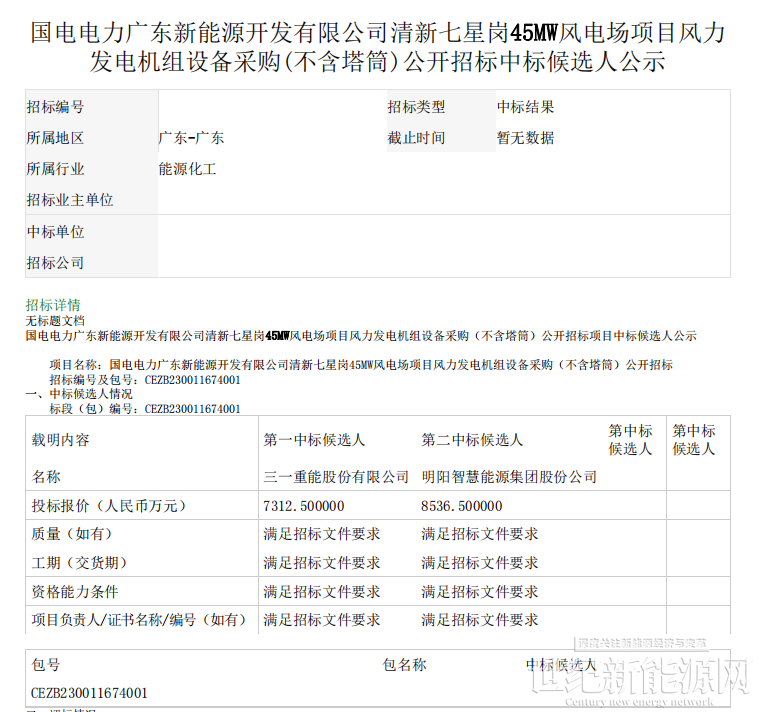
Task: Click the 项目负责人/证书名称/编号 row label
Action: pos(139,620)
